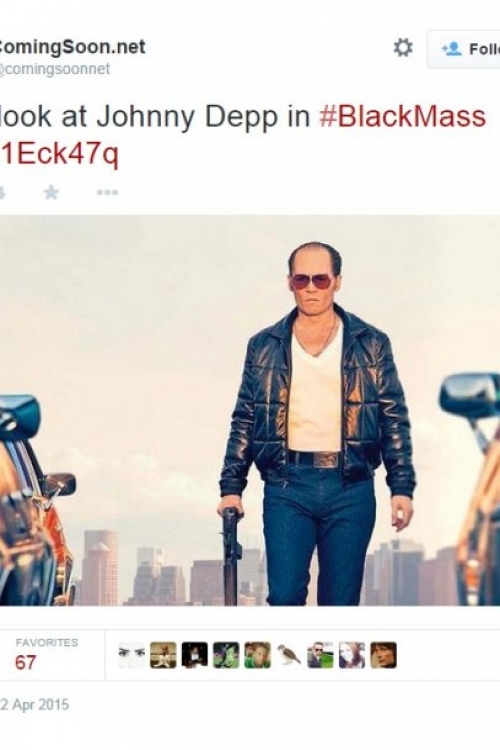Open the green fourth favoriter avatar
The image size is (500, 750).
(226, 655)
